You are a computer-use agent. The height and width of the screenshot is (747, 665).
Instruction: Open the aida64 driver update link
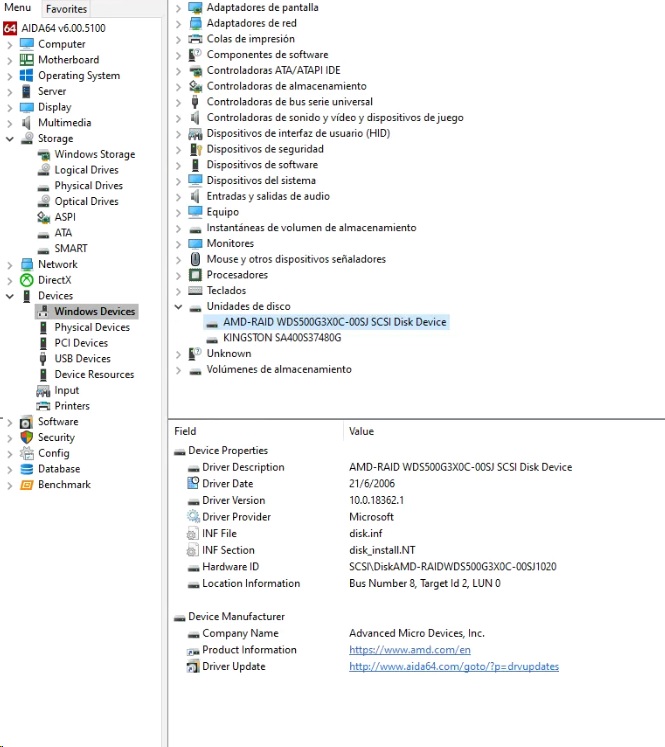click(x=454, y=666)
